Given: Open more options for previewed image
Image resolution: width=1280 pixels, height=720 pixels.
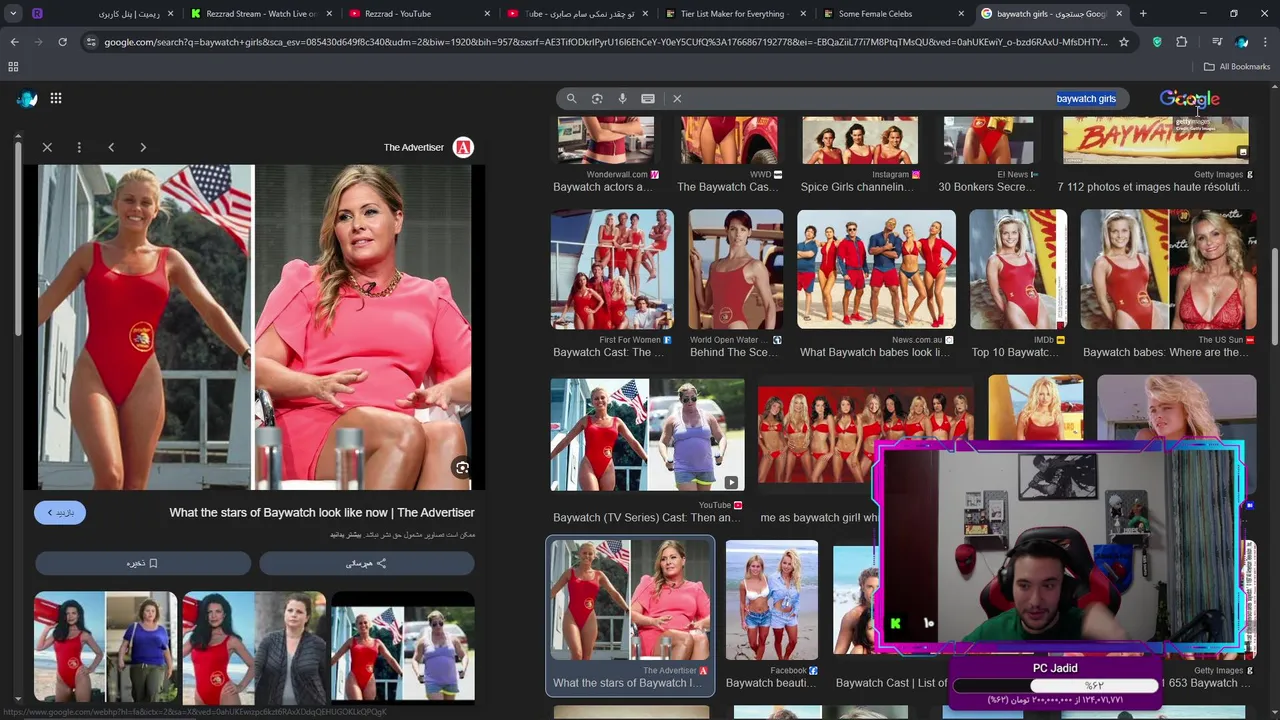Looking at the screenshot, I should pos(79,147).
